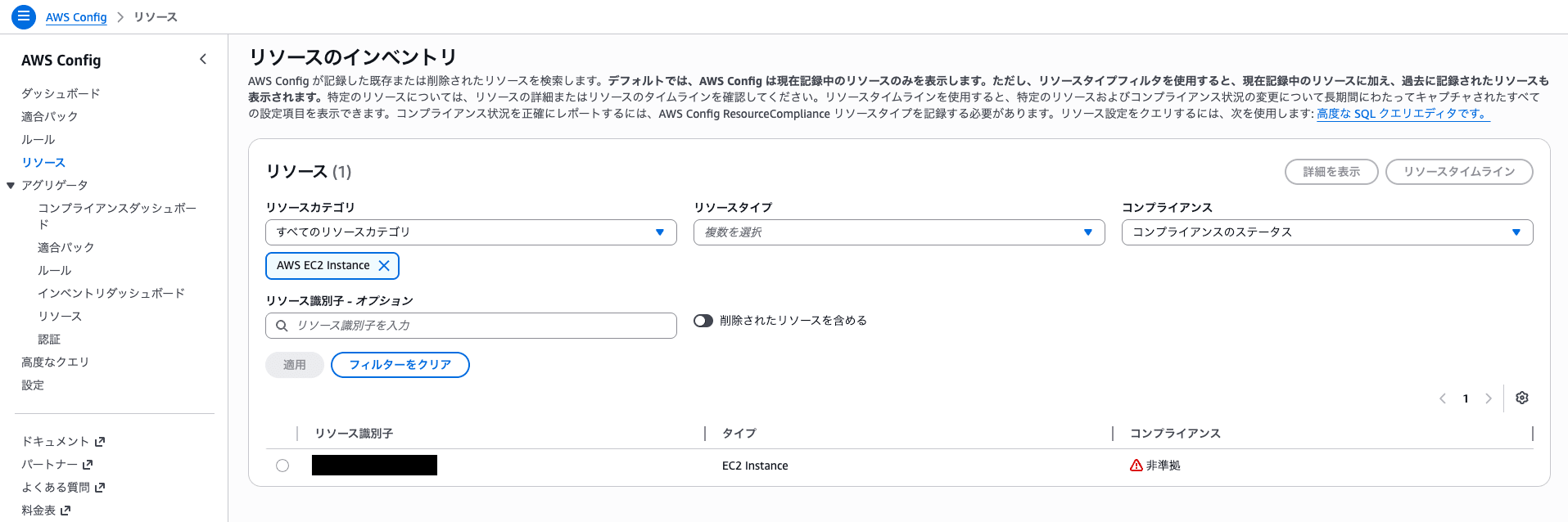Open リソースタイプ multi-select dropdown
The image size is (1568, 522).
pos(899,232)
